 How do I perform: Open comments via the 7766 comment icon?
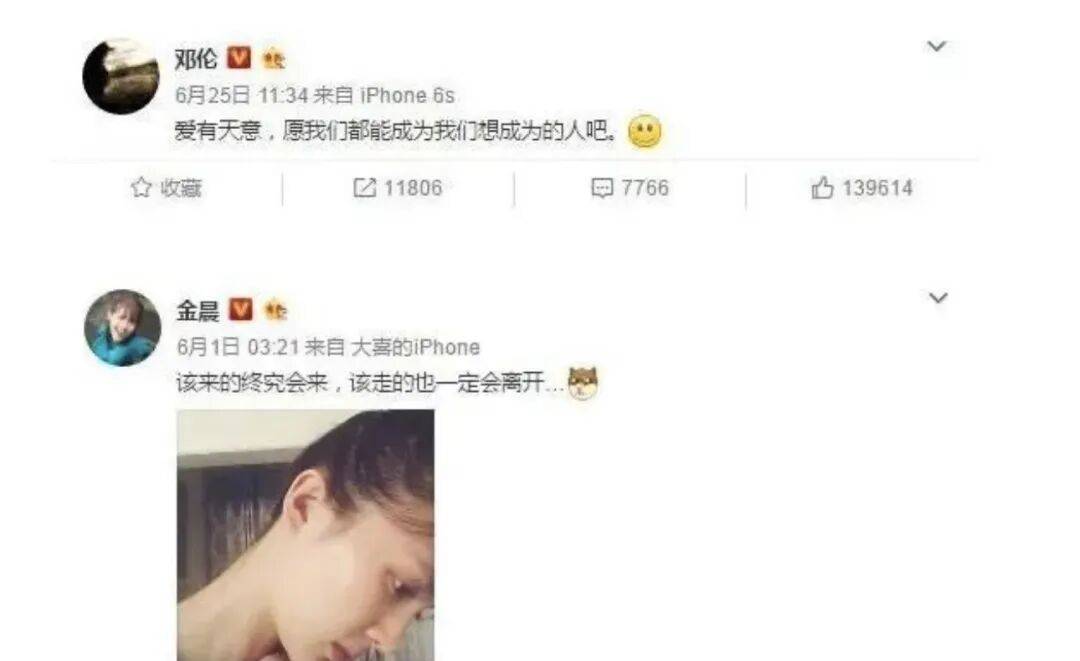point(602,188)
